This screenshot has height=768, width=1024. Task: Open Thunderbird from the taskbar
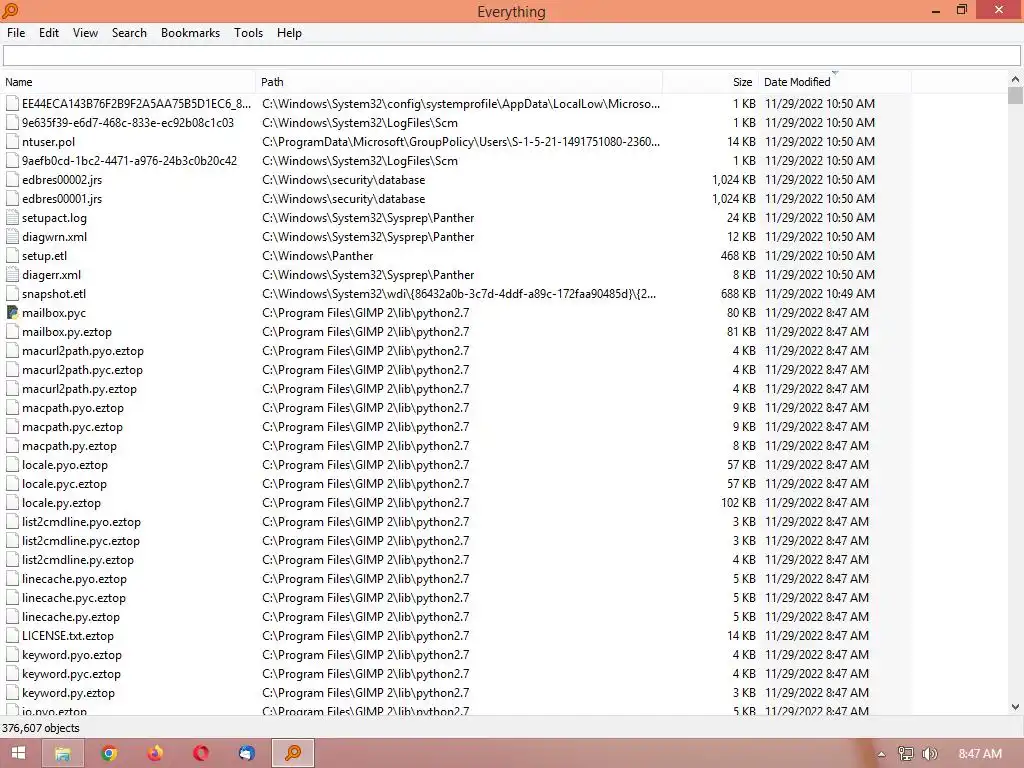point(246,753)
